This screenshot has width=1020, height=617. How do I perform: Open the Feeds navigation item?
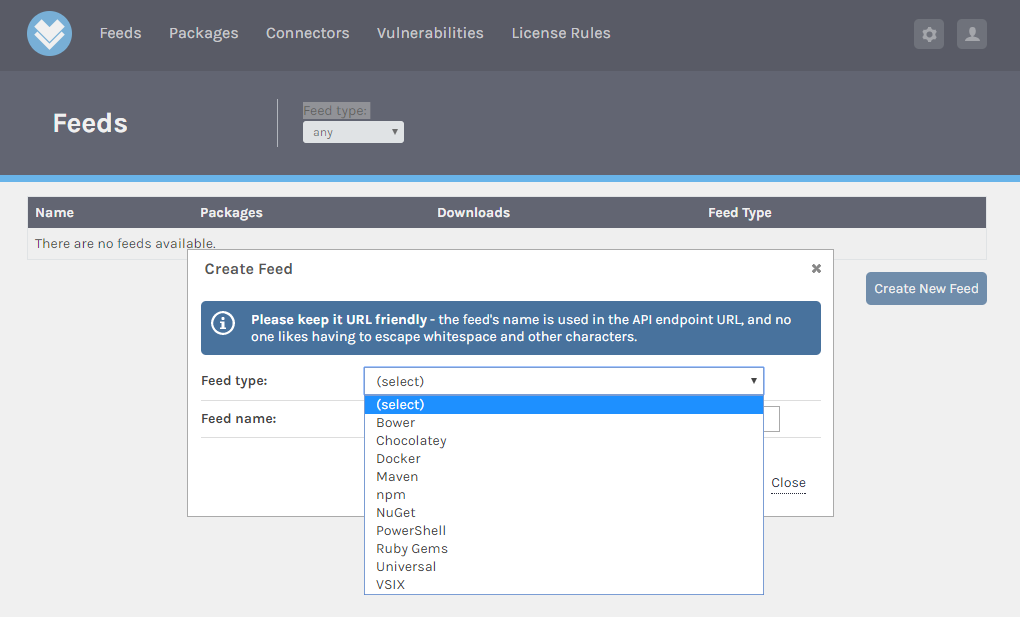point(120,33)
